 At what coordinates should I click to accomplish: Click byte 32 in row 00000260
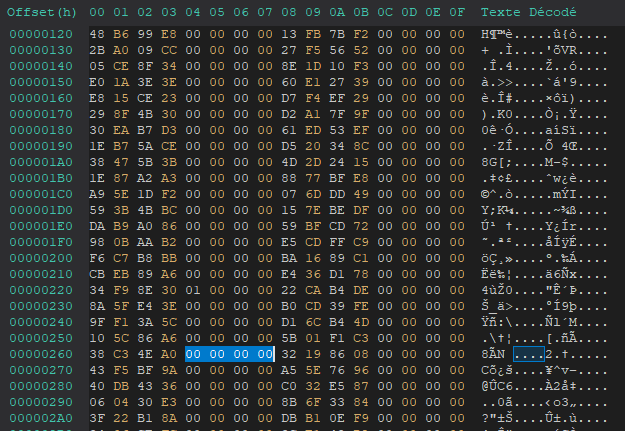(x=289, y=354)
